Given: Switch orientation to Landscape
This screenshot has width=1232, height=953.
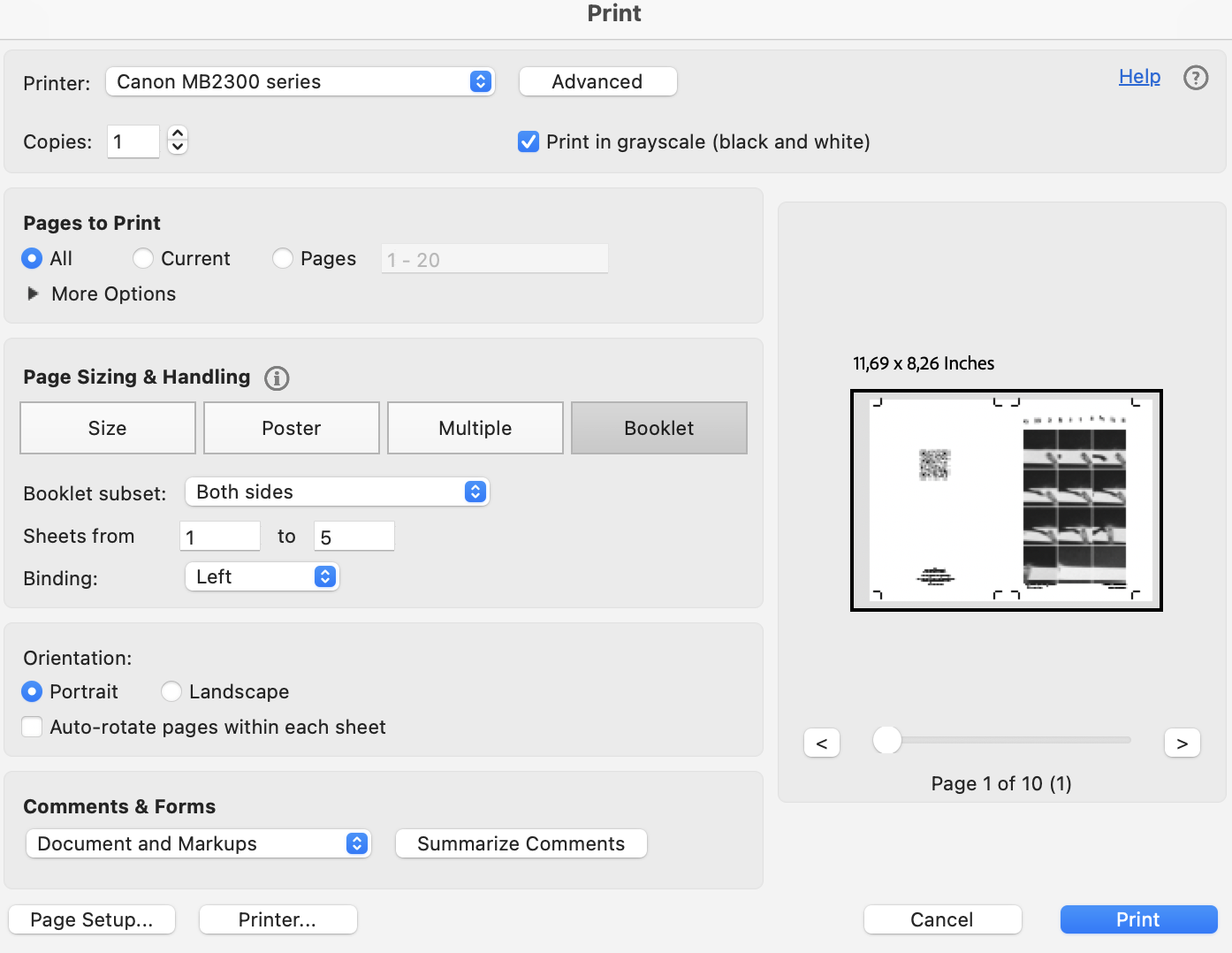Looking at the screenshot, I should click(171, 691).
